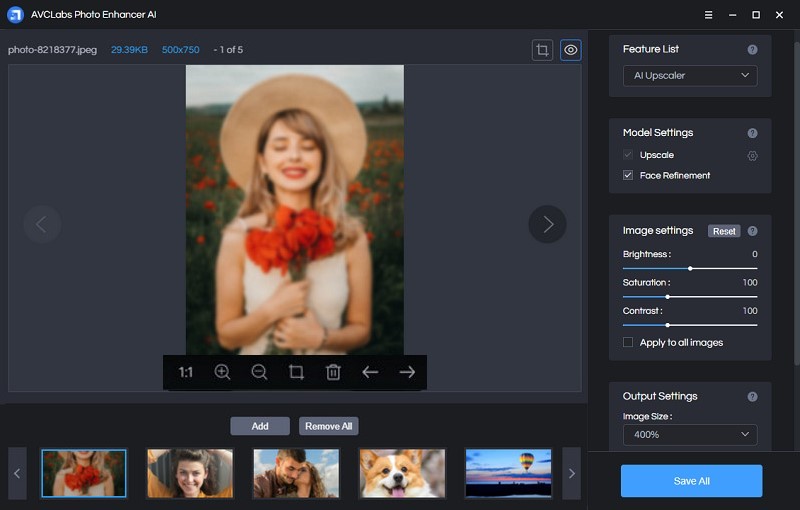Click the Save All button
800x510 pixels.
tap(691, 481)
